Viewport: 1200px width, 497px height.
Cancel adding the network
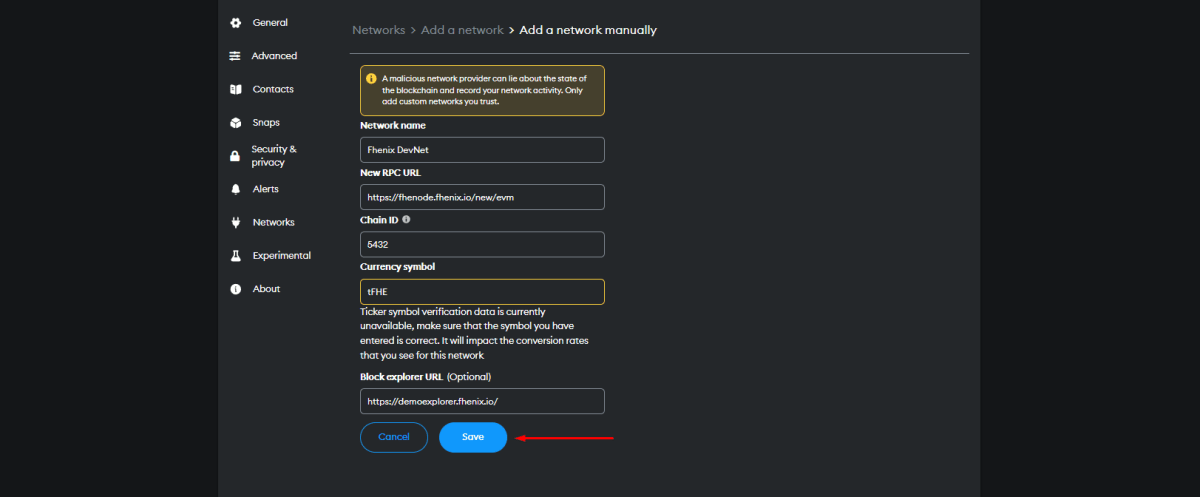394,437
